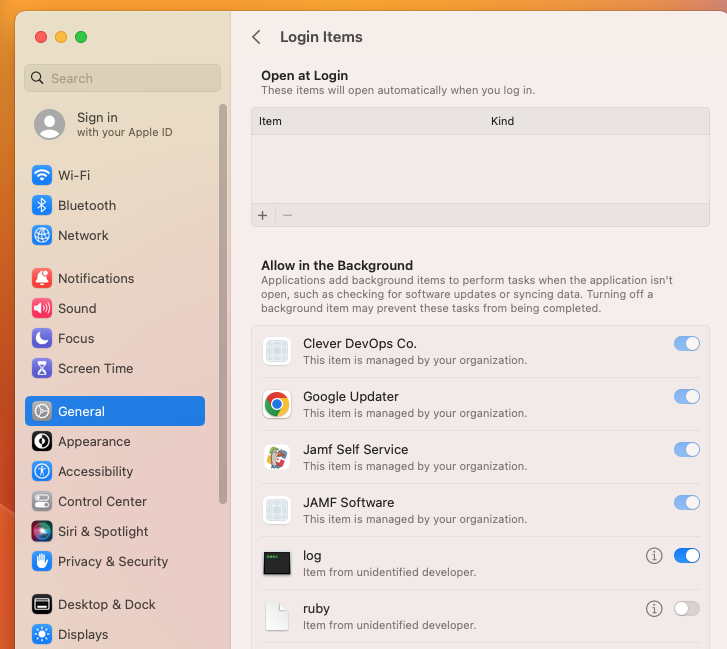
Task: Click Privacy & Security hand icon
Action: point(42,561)
